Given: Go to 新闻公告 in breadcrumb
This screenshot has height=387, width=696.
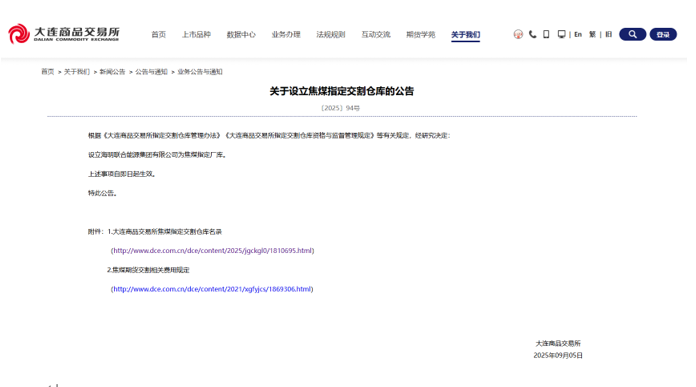Looking at the screenshot, I should pyautogui.click(x=112, y=71).
